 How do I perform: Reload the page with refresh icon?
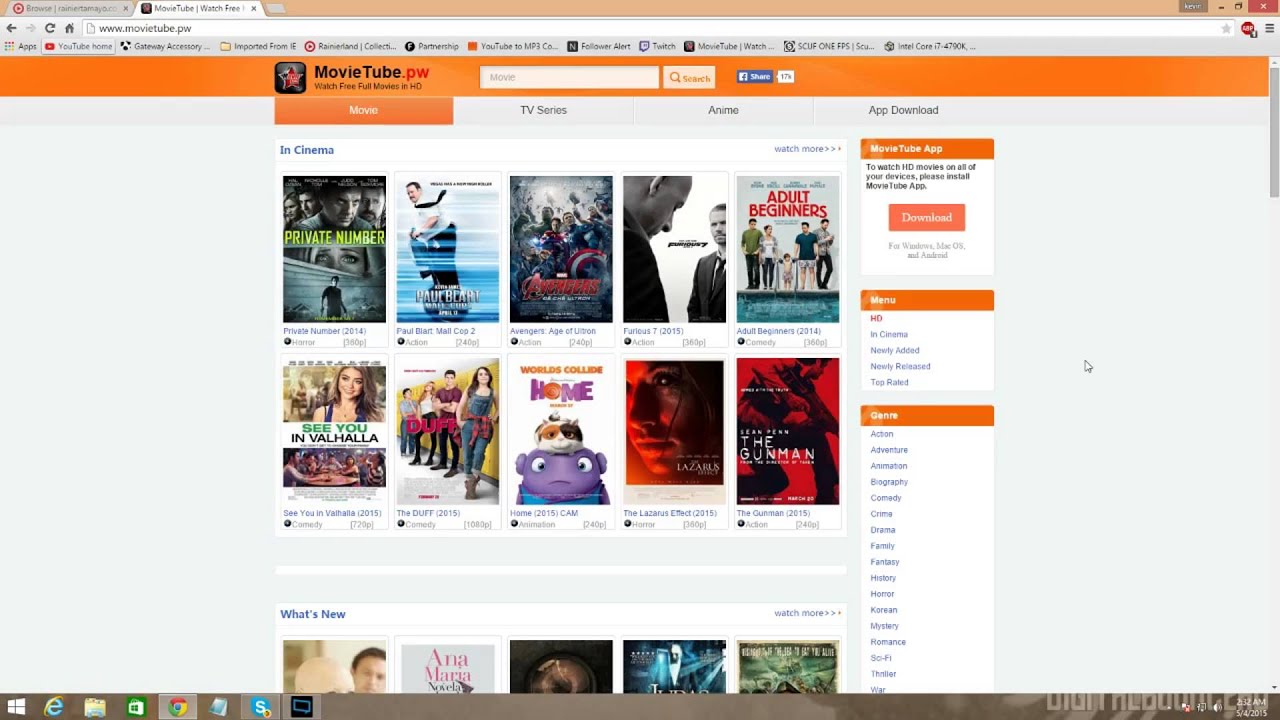click(50, 28)
